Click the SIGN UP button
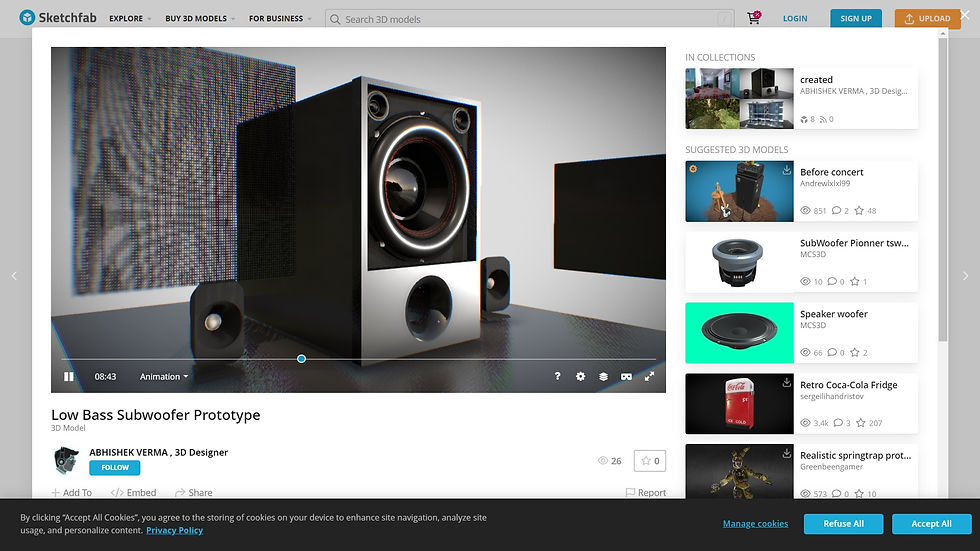Screen dimensions: 980x551 click(x=856, y=18)
